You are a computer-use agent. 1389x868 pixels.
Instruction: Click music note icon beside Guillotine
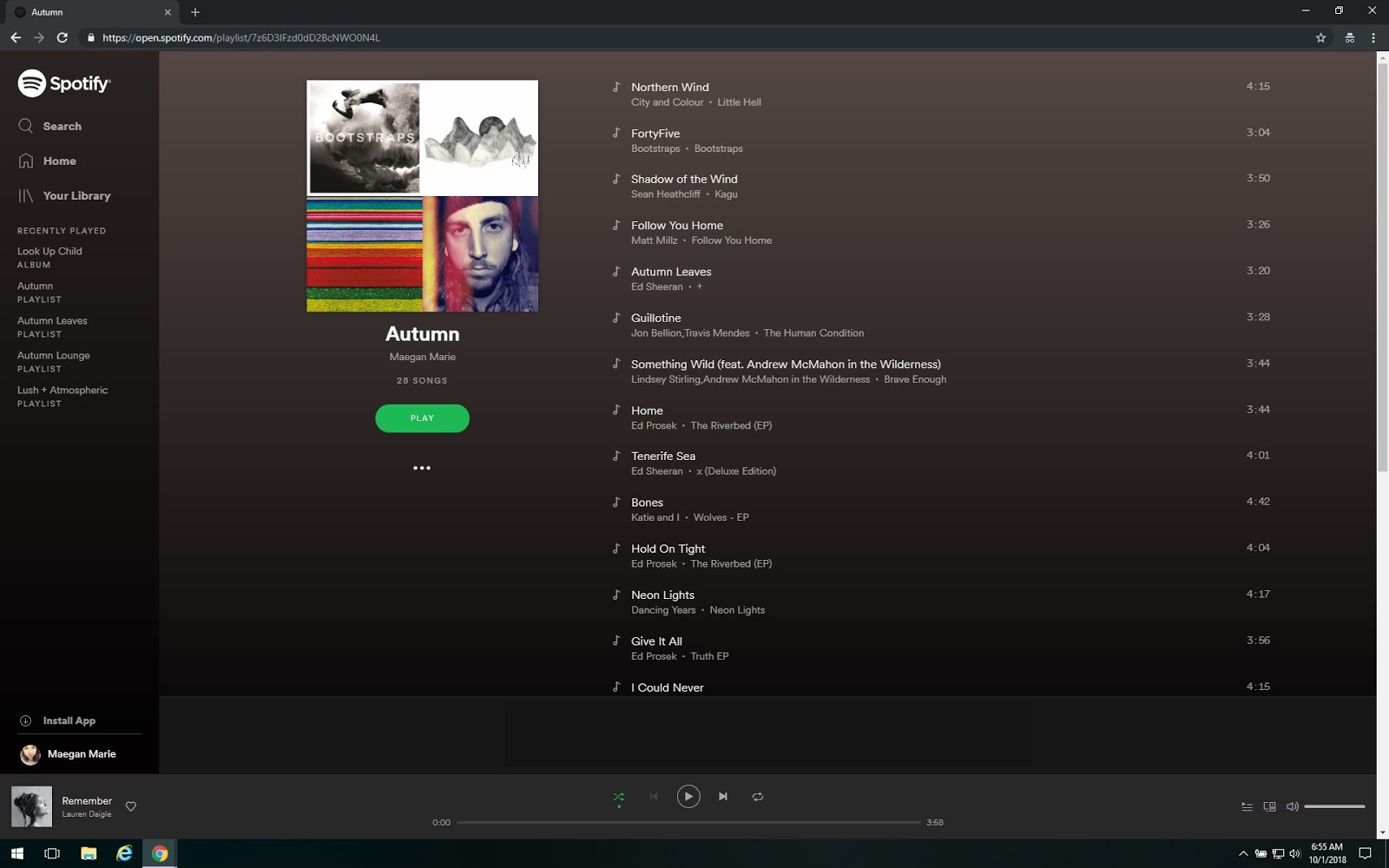tap(616, 318)
